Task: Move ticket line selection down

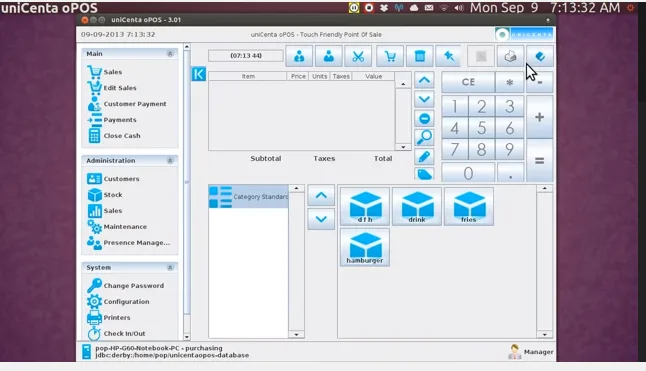Action: (424, 99)
